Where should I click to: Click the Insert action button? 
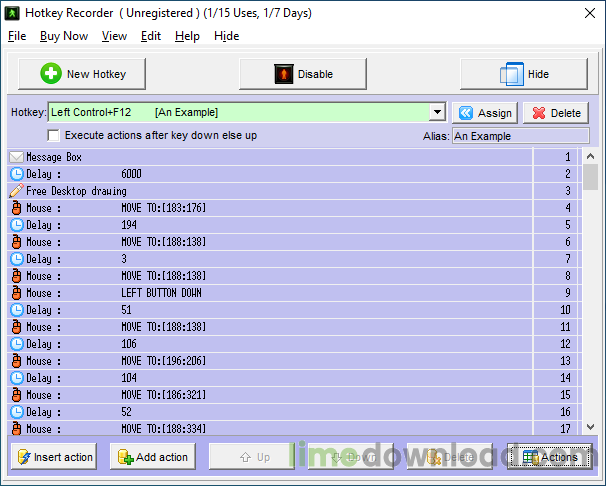(53, 457)
